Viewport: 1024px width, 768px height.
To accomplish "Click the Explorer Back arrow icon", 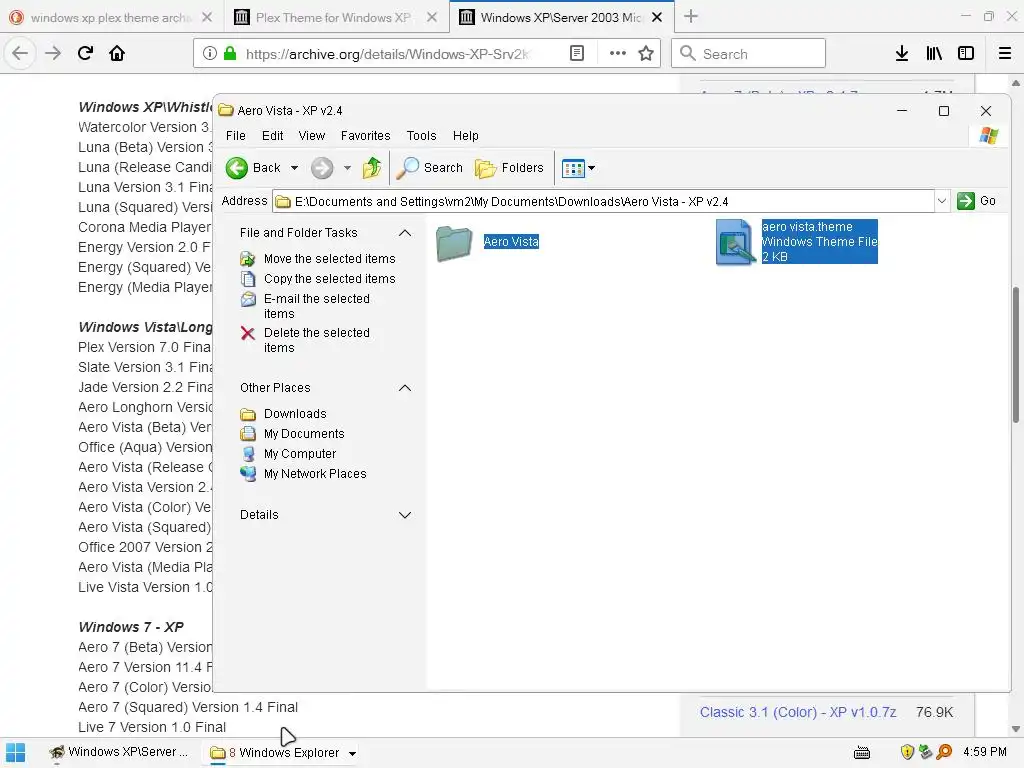I will click(x=236, y=168).
